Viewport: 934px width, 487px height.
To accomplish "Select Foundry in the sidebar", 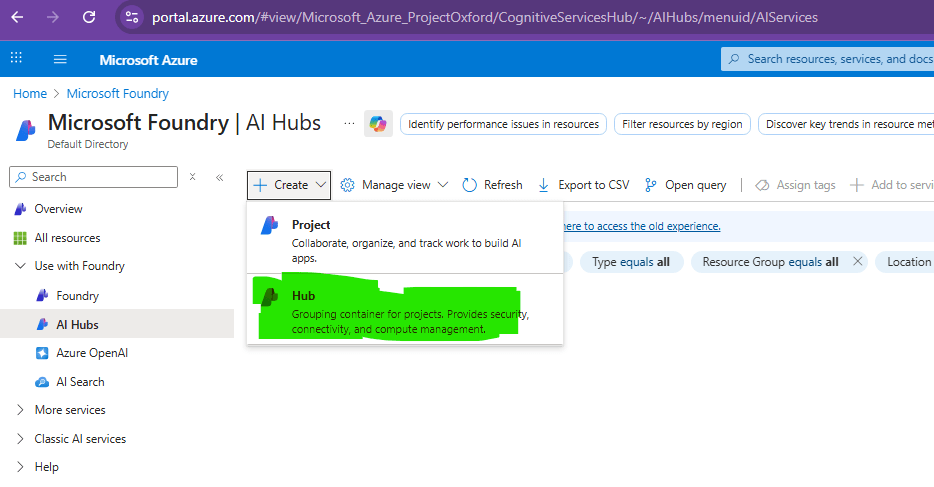I will [77, 296].
